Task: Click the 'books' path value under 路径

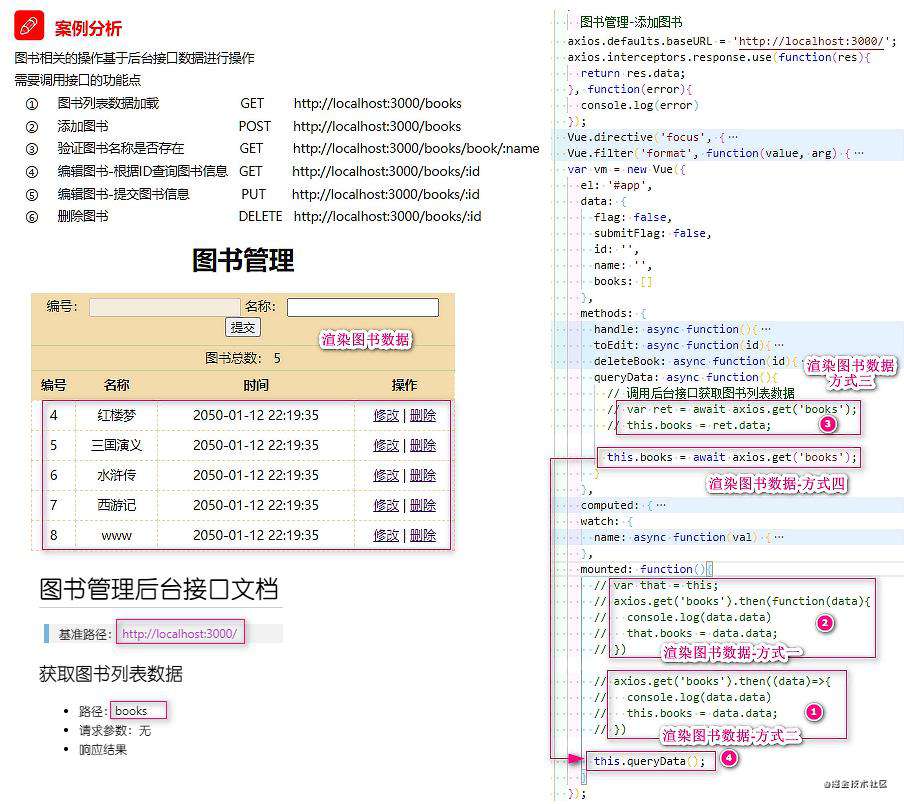Action: [131, 711]
